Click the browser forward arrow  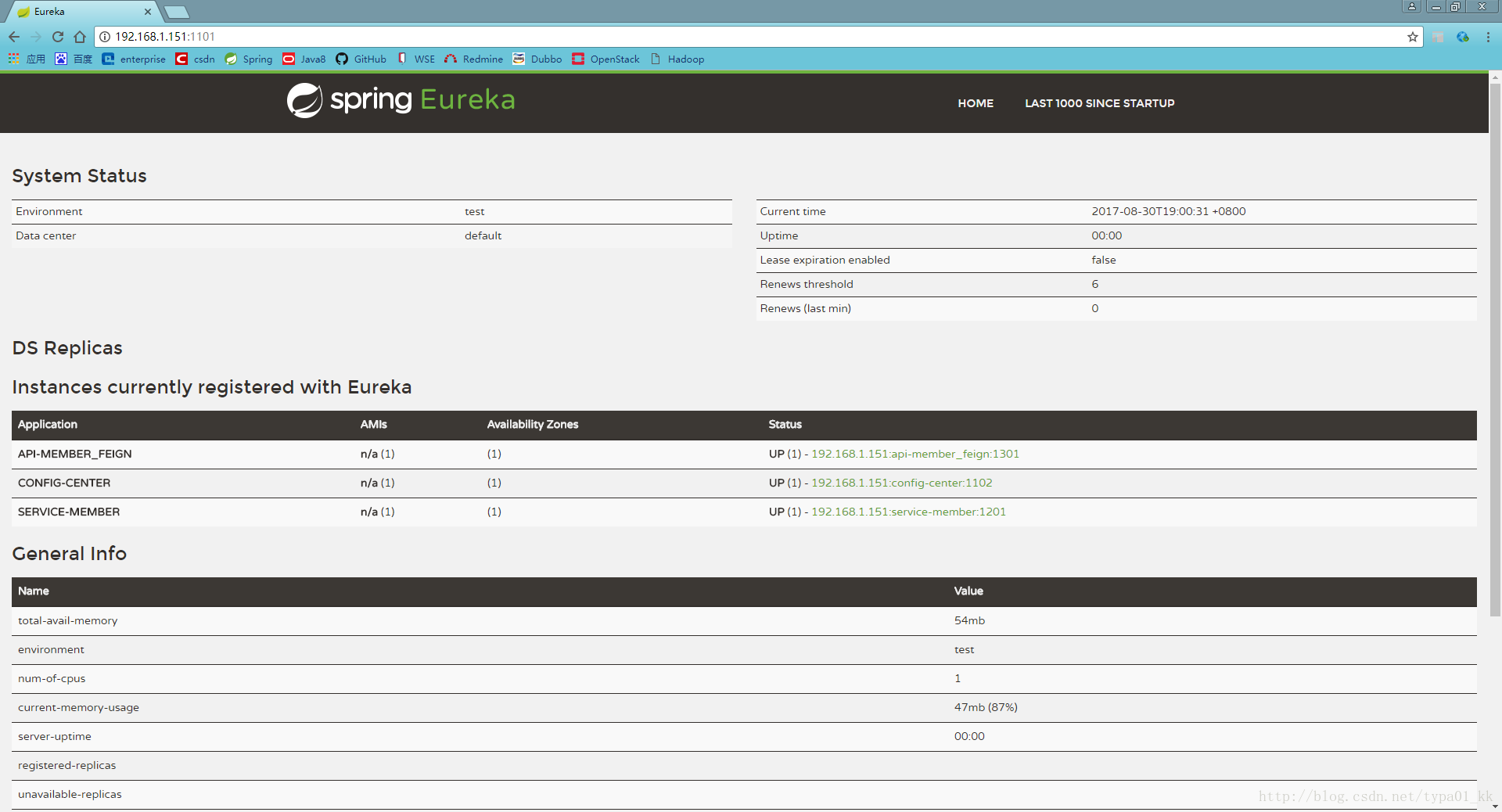coord(36,37)
